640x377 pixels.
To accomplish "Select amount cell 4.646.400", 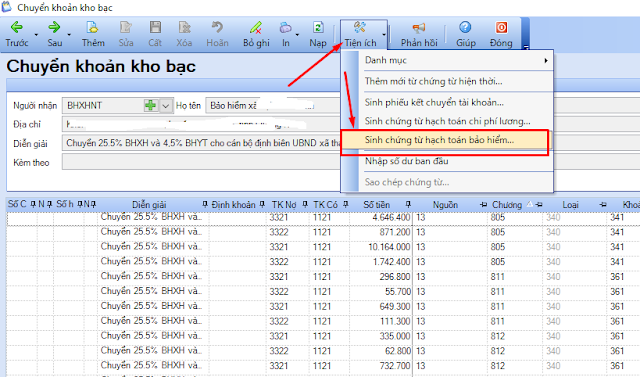I will (x=380, y=217).
